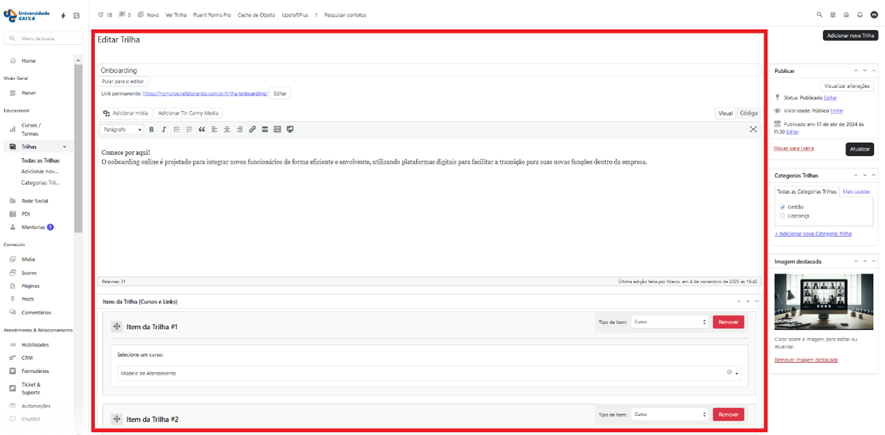Switch to the Código editor tab

click(x=748, y=113)
